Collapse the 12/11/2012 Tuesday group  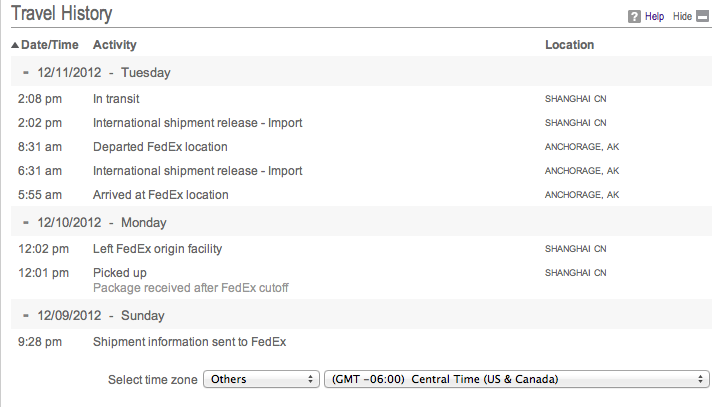25,73
